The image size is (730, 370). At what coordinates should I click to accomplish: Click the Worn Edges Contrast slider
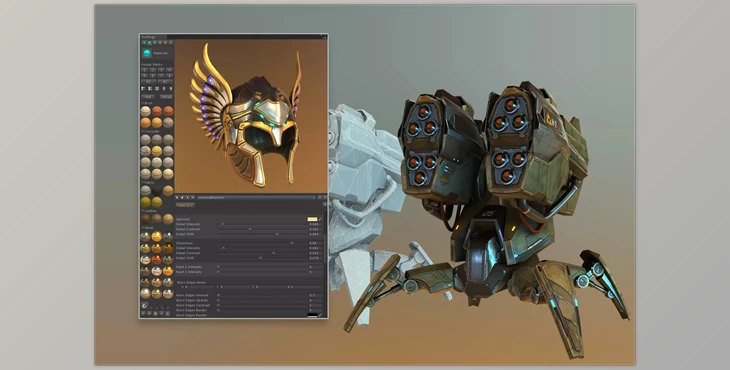tap(263, 305)
